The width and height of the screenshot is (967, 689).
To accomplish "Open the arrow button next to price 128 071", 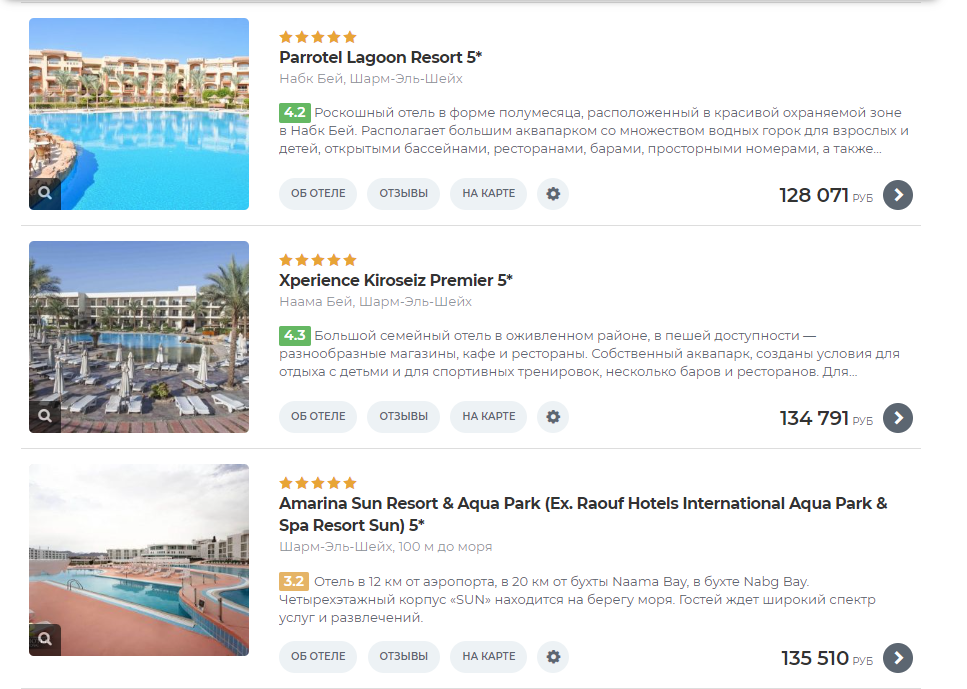I will point(897,195).
